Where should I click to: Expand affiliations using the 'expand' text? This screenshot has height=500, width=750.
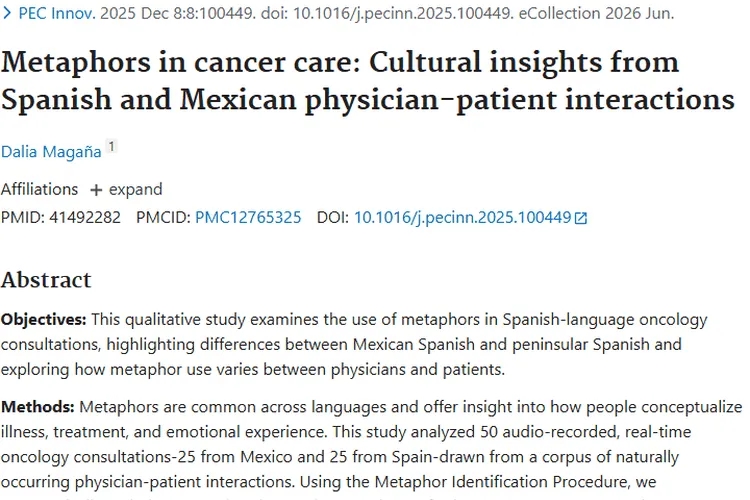point(136,189)
